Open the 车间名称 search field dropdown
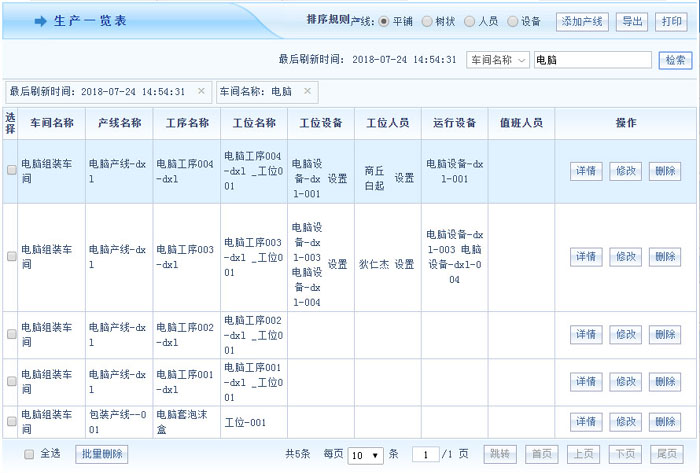This screenshot has width=700, height=474. pos(497,60)
